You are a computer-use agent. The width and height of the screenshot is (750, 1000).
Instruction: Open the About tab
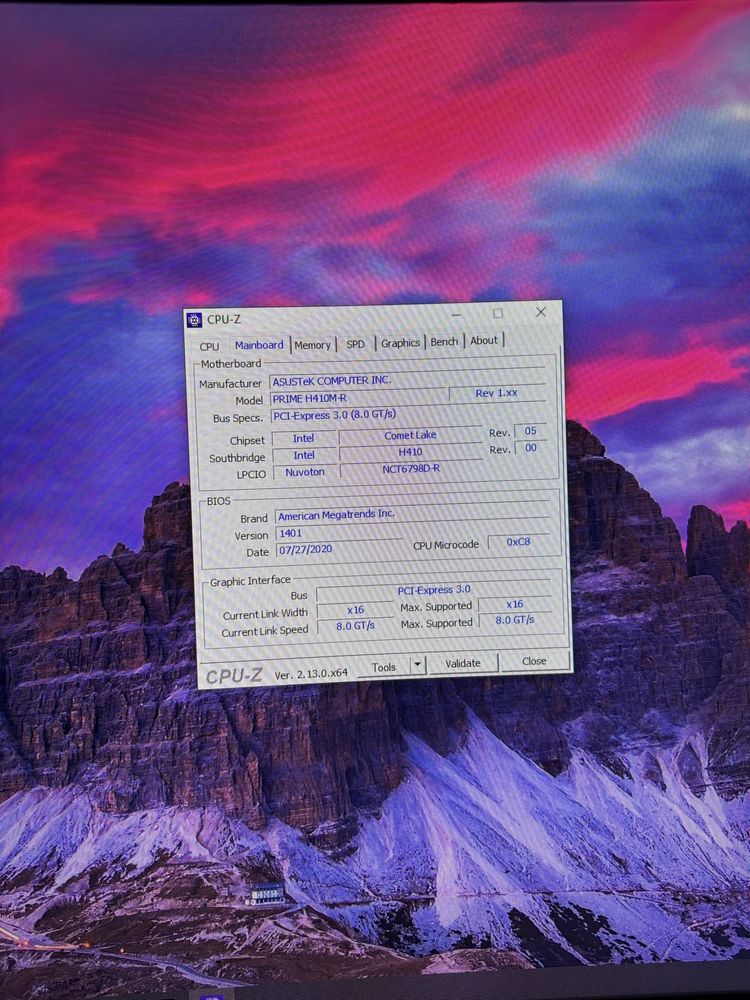(484, 341)
